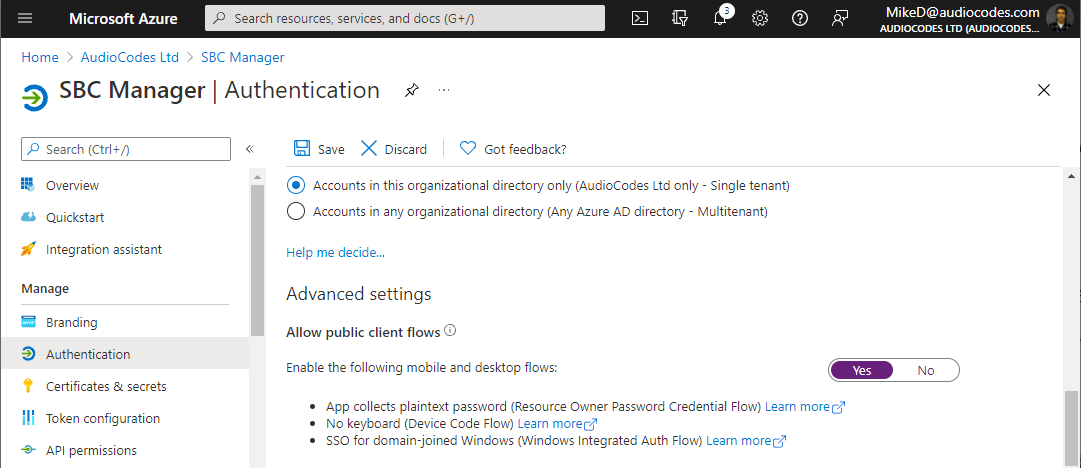Open the Help me decide link

pyautogui.click(x=335, y=253)
